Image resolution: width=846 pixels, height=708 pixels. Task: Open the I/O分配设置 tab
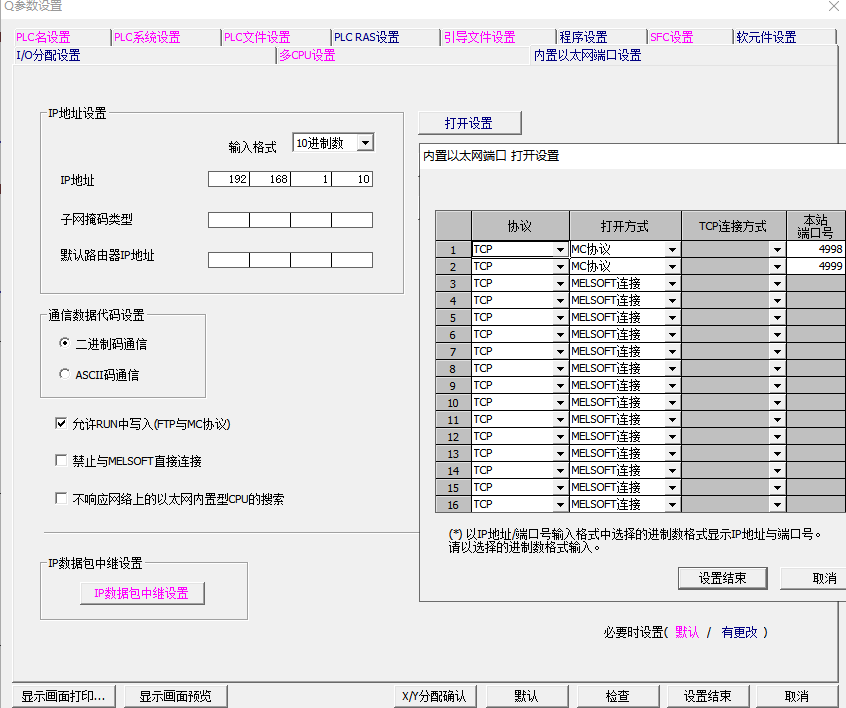pyautogui.click(x=48, y=56)
